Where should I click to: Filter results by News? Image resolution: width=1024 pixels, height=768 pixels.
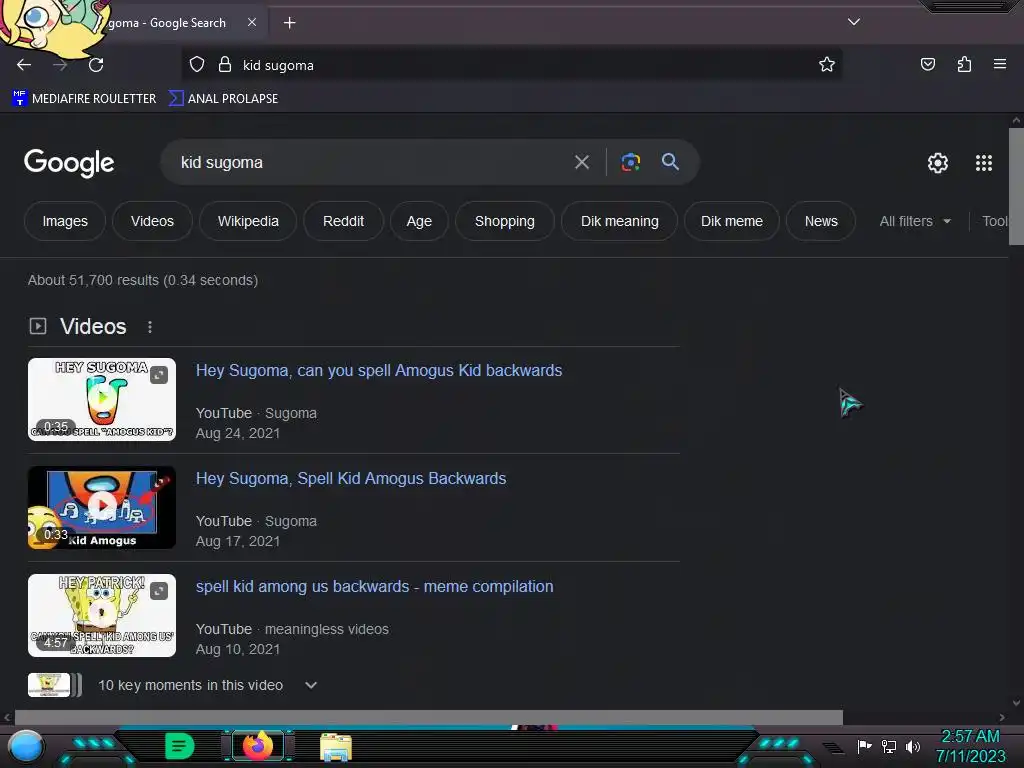(821, 221)
